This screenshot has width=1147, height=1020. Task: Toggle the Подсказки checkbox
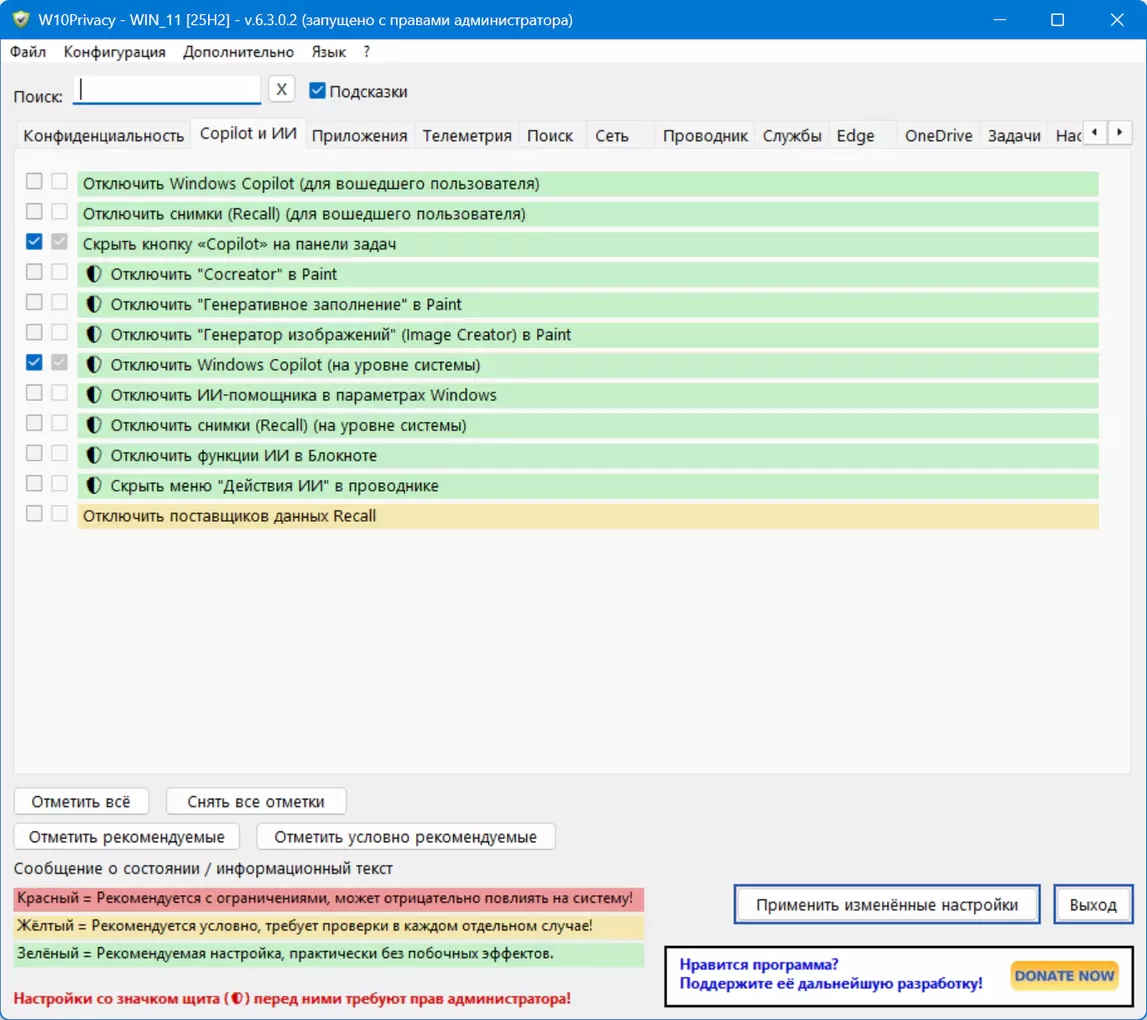pos(317,91)
